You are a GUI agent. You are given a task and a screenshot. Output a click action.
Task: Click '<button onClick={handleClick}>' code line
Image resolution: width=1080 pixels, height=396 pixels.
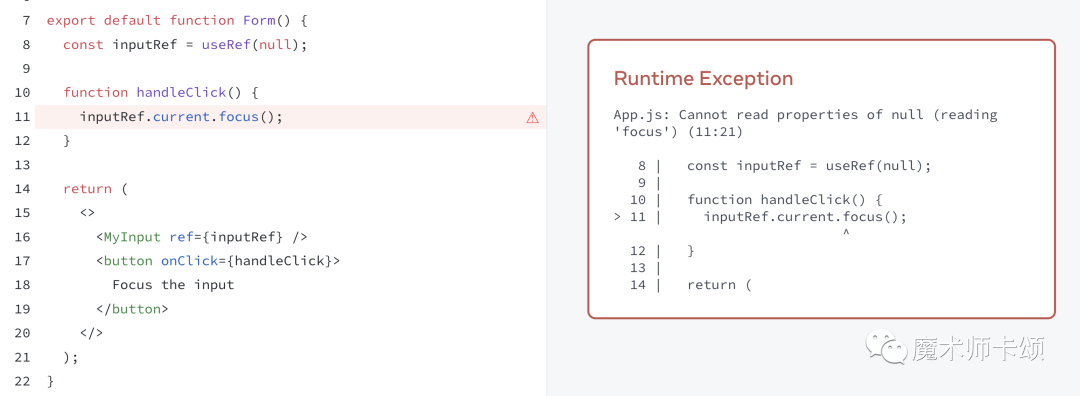pyautogui.click(x=218, y=261)
